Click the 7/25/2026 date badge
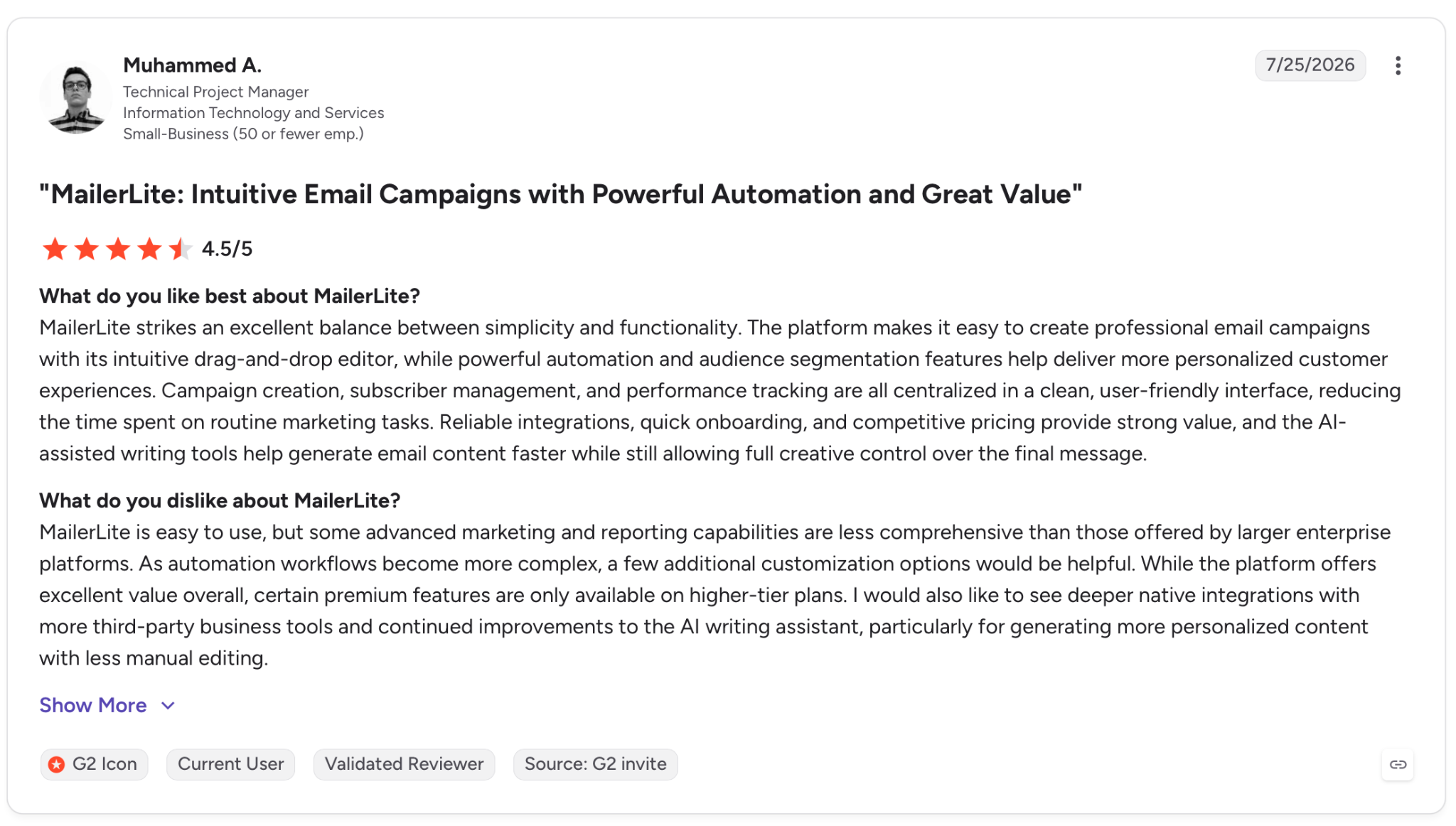 (1310, 65)
